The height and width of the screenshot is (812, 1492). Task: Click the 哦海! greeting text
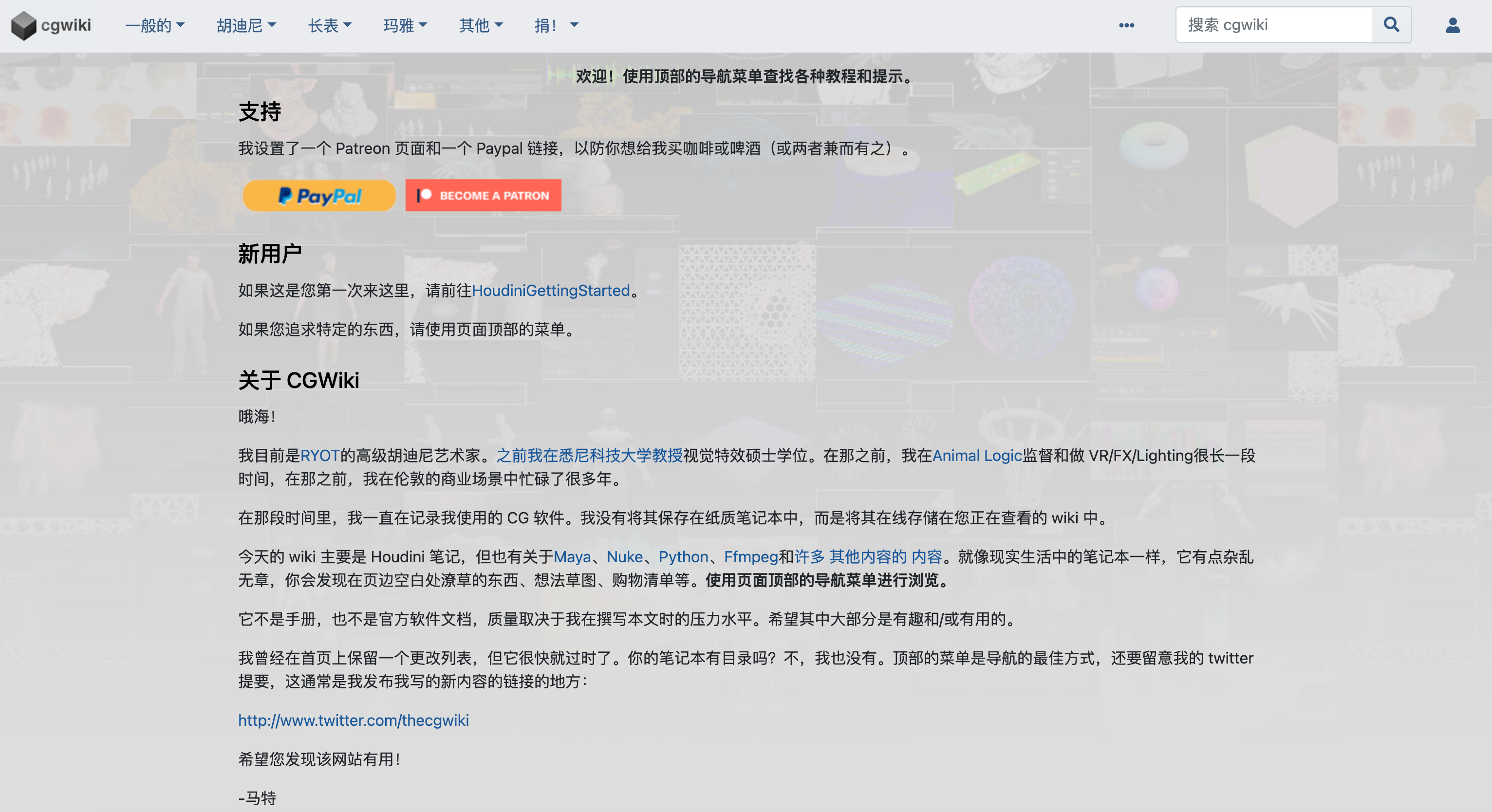257,416
